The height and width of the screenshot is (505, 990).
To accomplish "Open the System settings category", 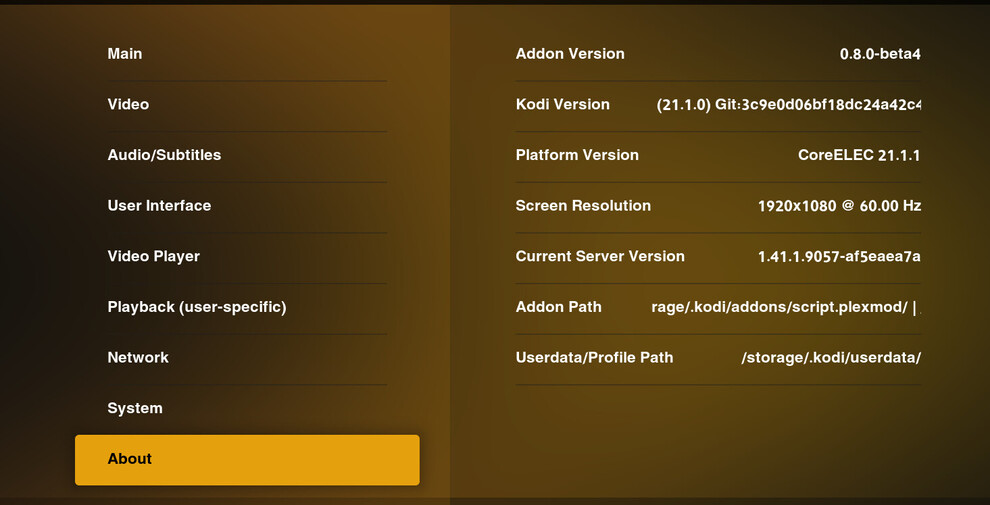I will [x=135, y=408].
